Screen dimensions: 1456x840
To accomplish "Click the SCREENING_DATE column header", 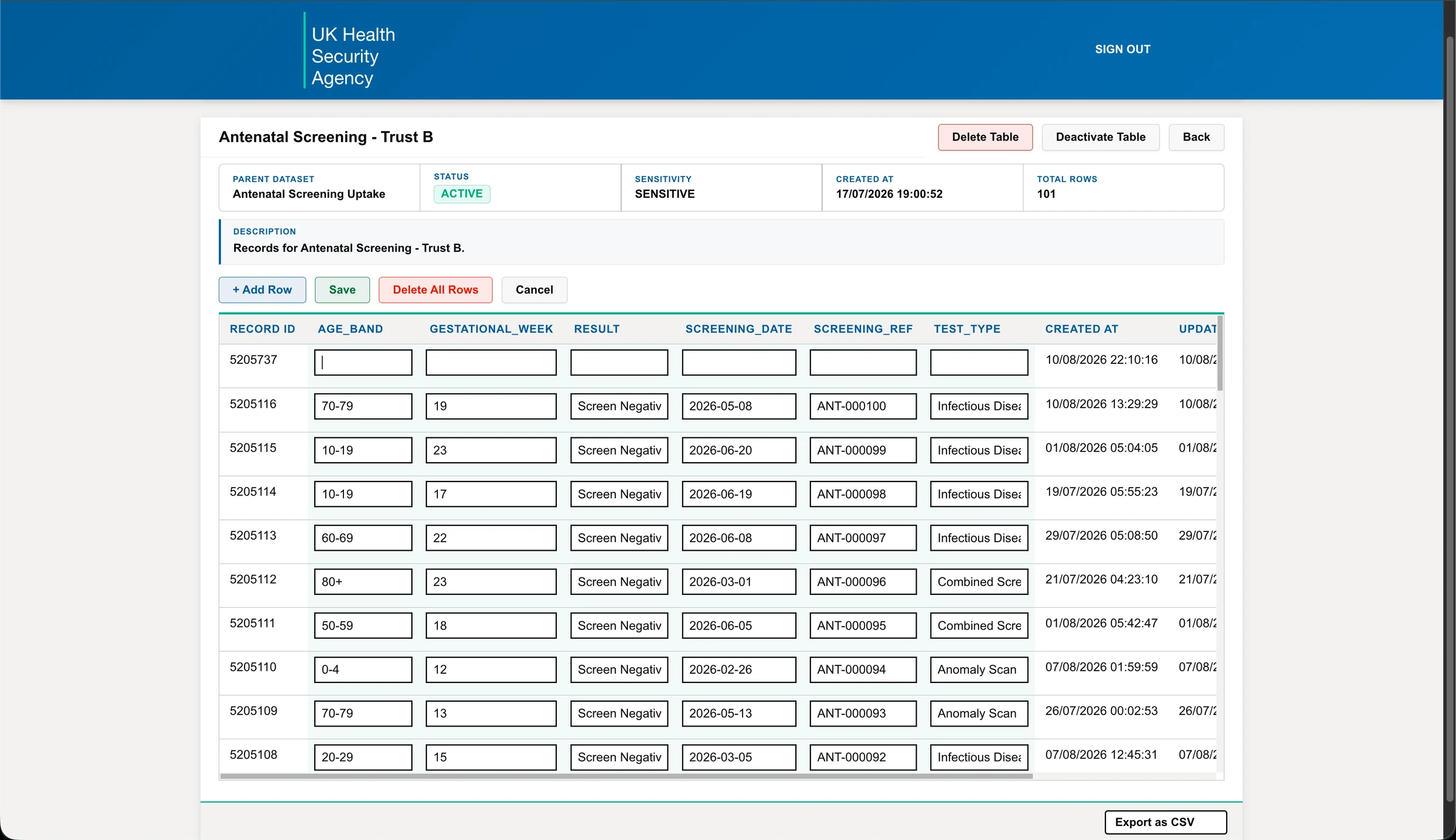I will click(738, 329).
